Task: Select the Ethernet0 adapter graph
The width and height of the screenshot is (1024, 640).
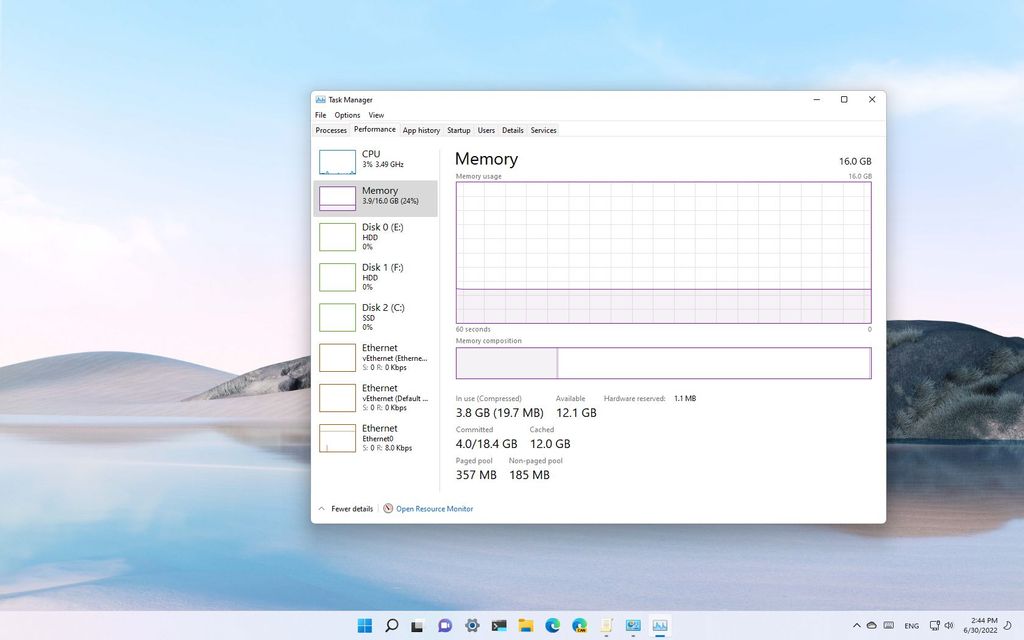Action: [375, 438]
